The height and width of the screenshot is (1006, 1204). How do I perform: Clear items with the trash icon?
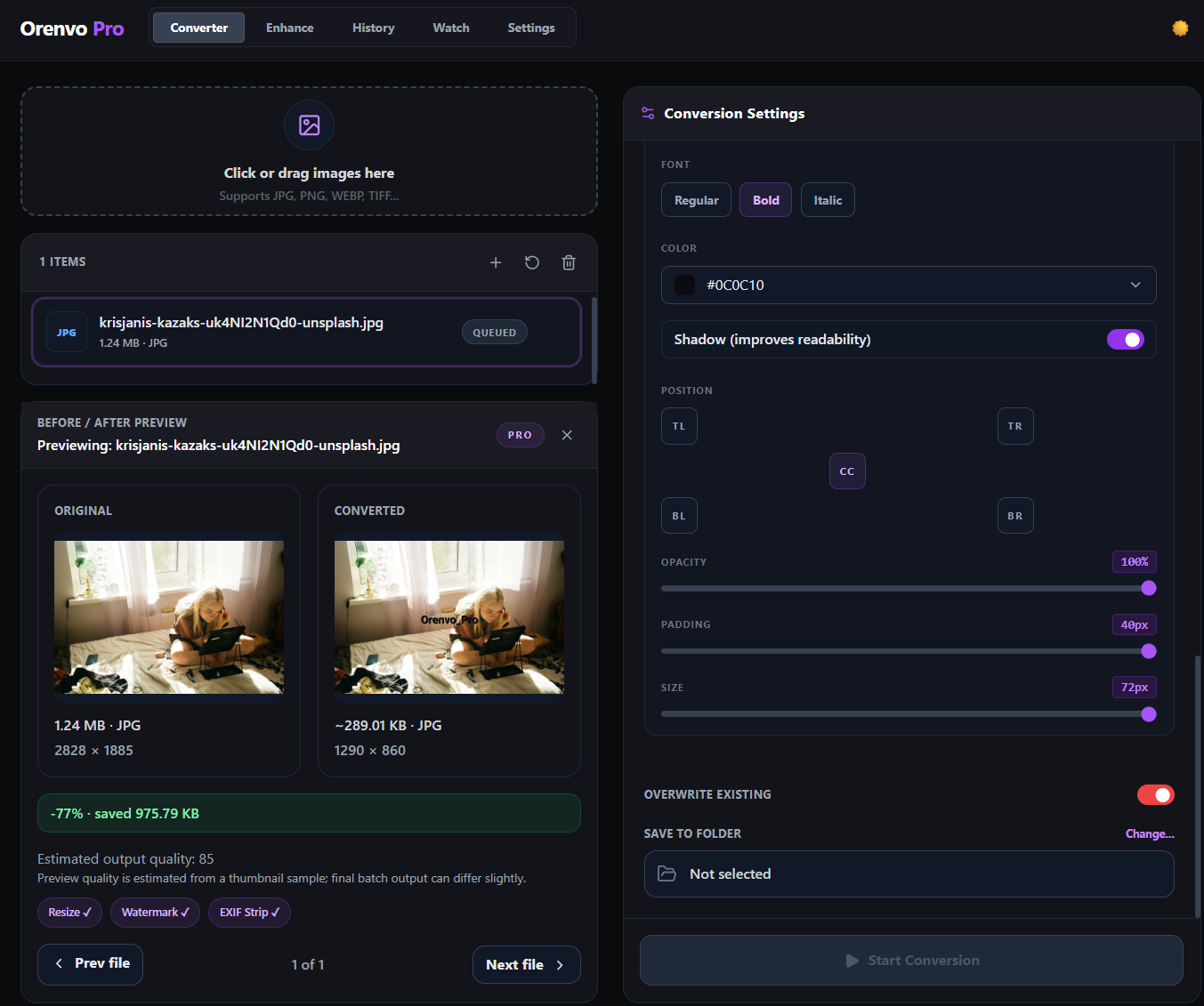[x=569, y=262]
